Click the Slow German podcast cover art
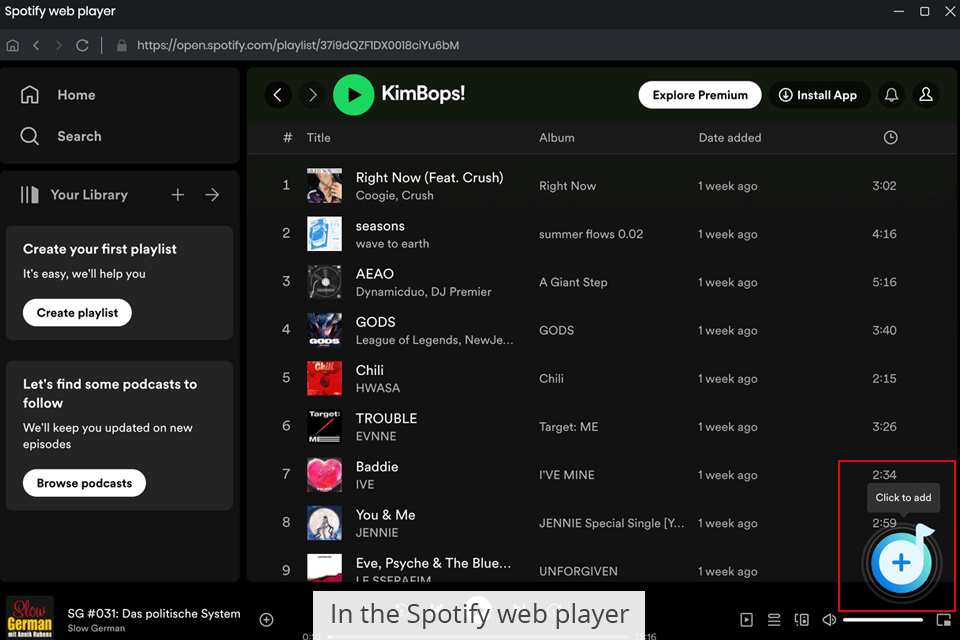Viewport: 960px width, 640px height. (x=29, y=617)
